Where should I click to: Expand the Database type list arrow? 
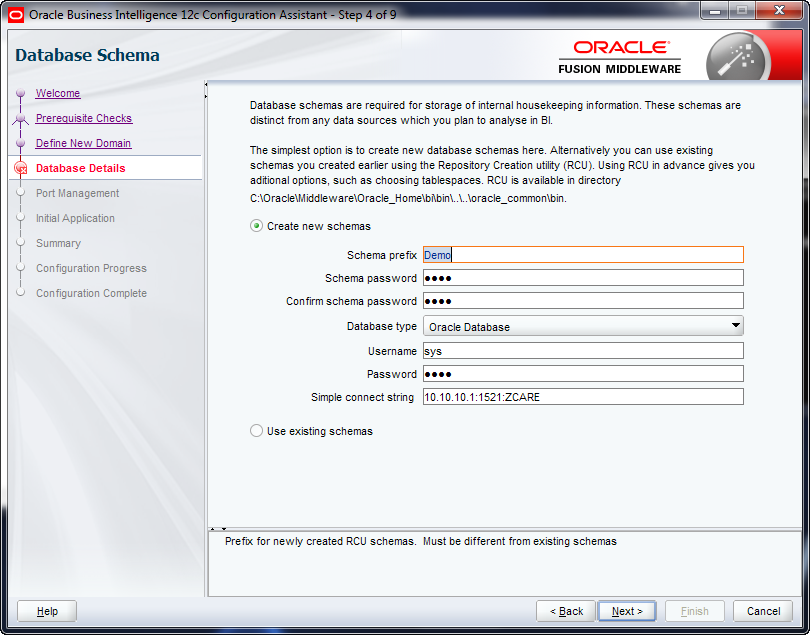click(736, 325)
